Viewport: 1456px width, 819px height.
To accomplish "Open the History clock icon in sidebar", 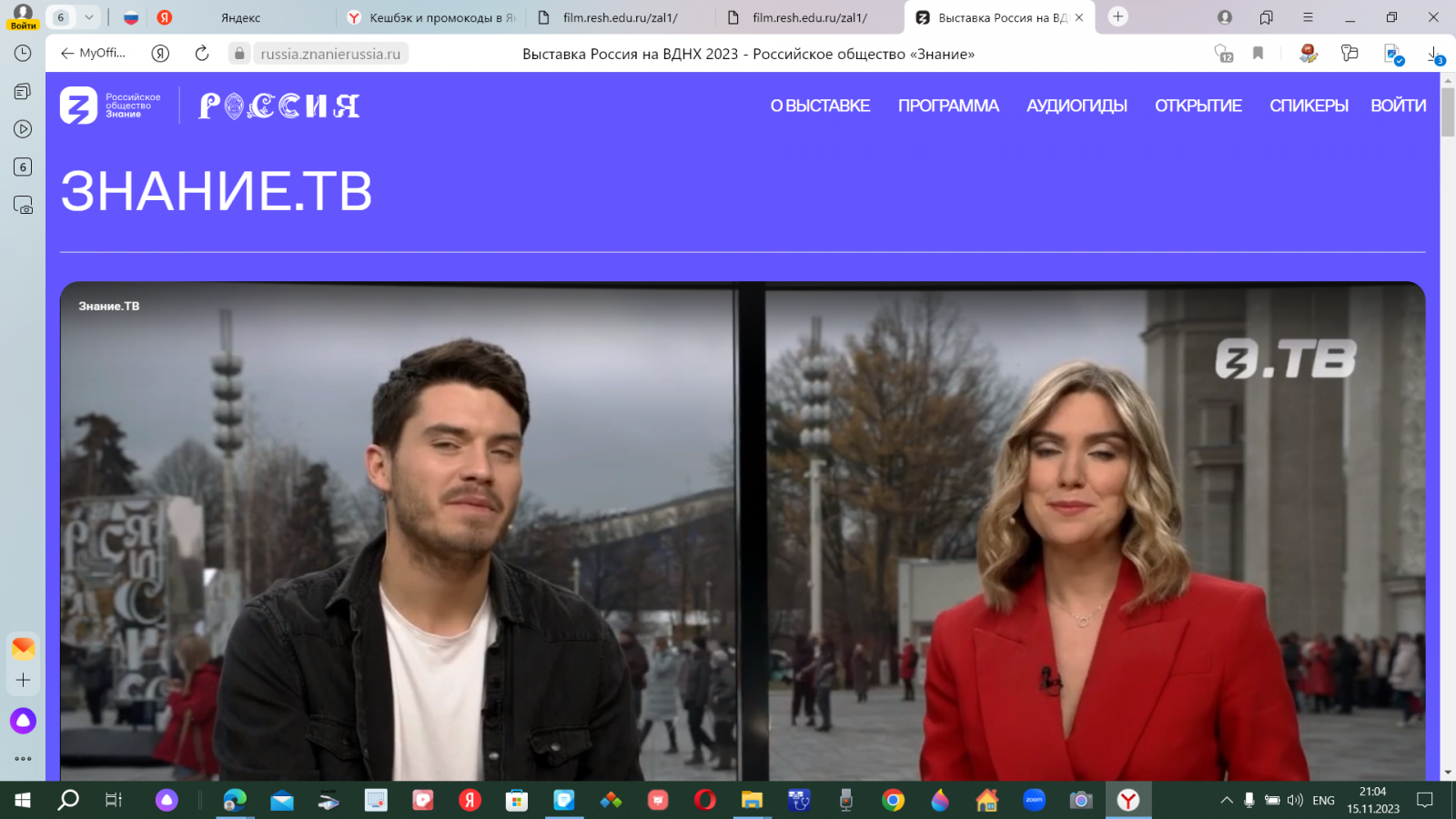I will [23, 54].
